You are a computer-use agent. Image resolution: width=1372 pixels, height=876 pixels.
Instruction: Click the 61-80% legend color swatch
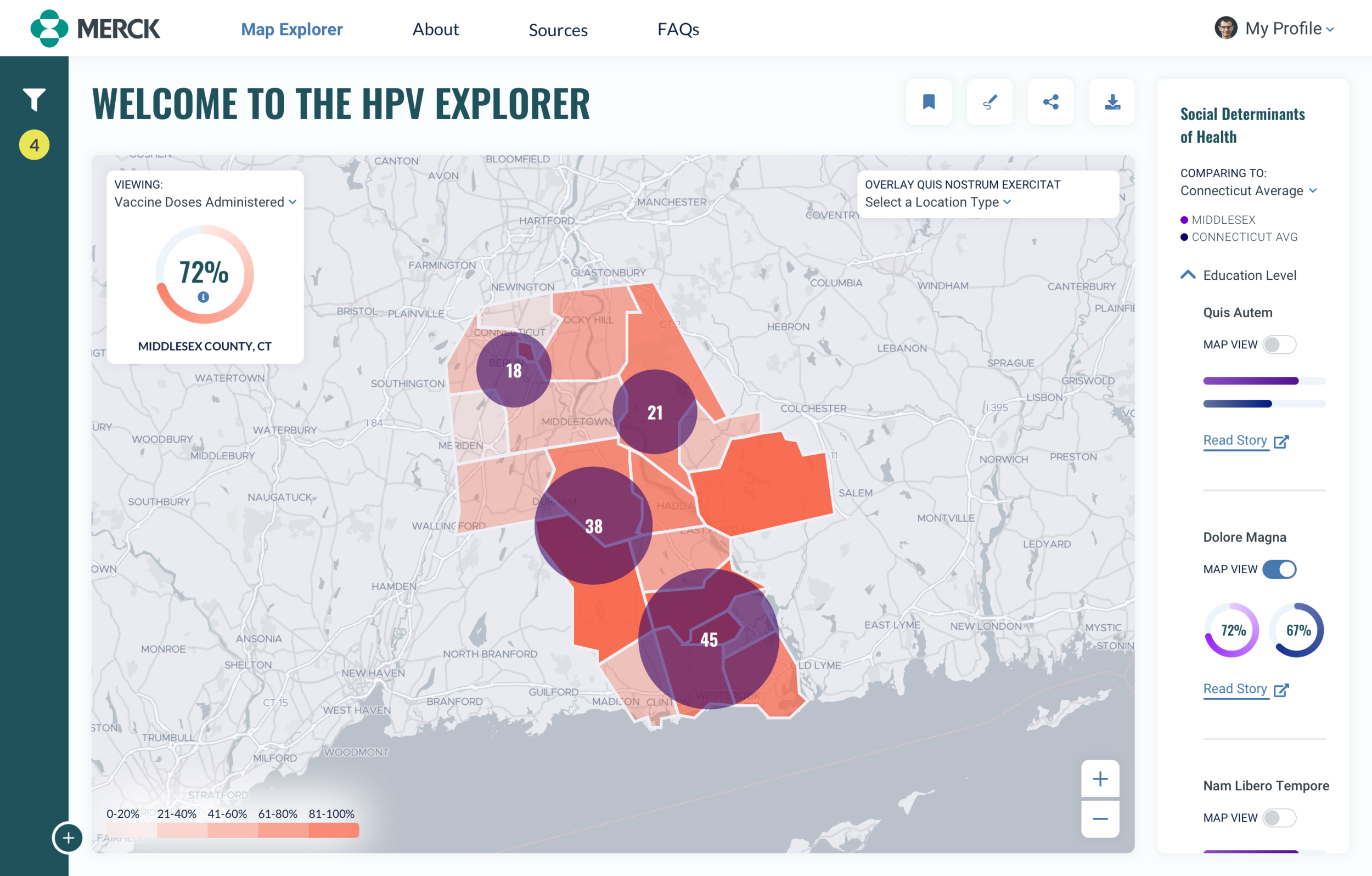coord(283,830)
